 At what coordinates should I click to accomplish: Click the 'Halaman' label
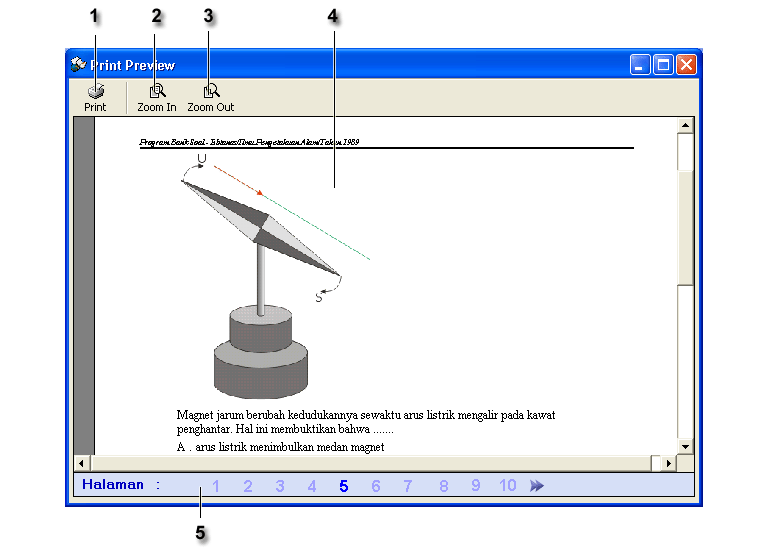pos(113,484)
